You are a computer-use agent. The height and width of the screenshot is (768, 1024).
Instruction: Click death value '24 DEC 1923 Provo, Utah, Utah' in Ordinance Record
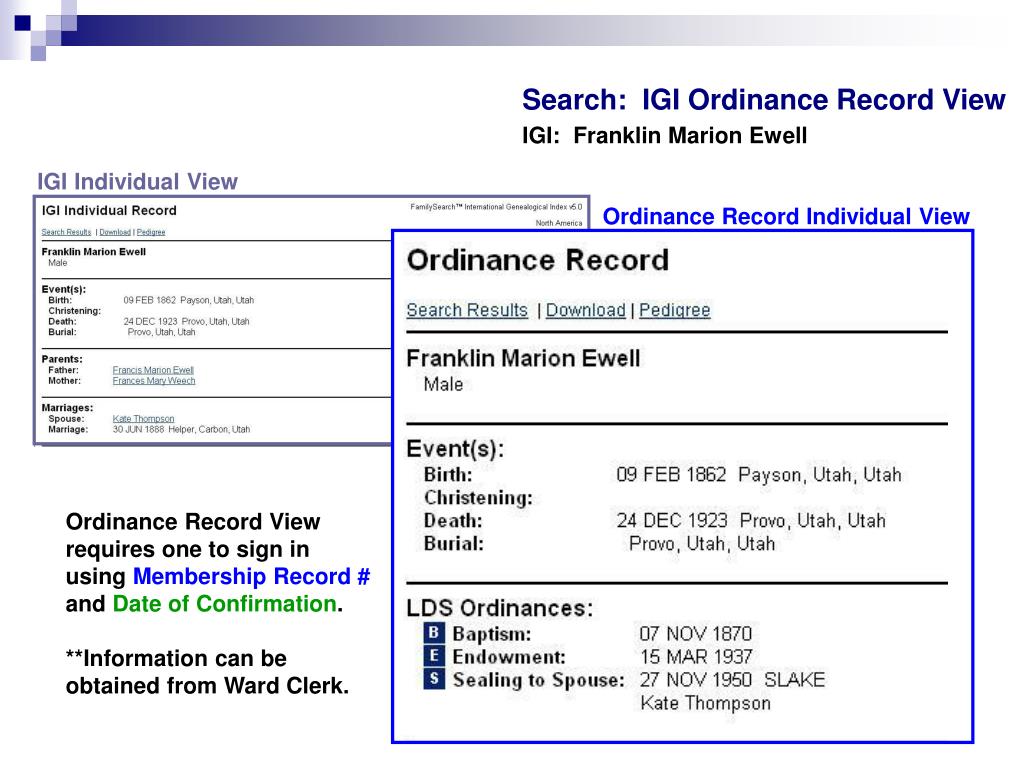click(751, 520)
